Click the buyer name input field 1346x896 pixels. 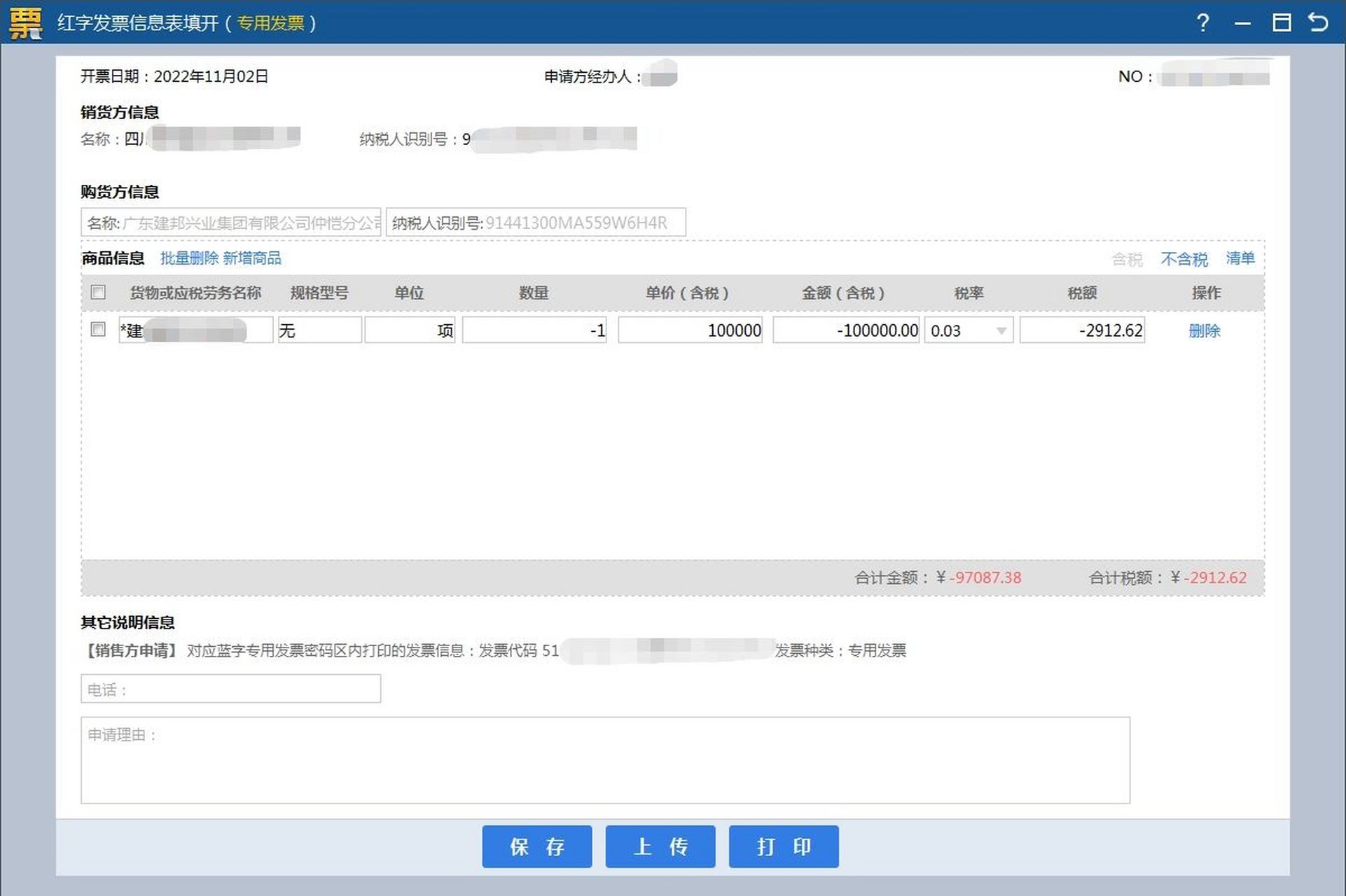point(231,223)
